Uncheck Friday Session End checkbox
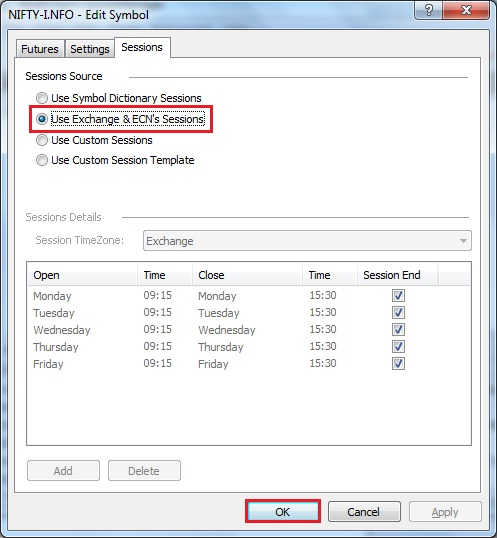The height and width of the screenshot is (538, 497). click(398, 363)
